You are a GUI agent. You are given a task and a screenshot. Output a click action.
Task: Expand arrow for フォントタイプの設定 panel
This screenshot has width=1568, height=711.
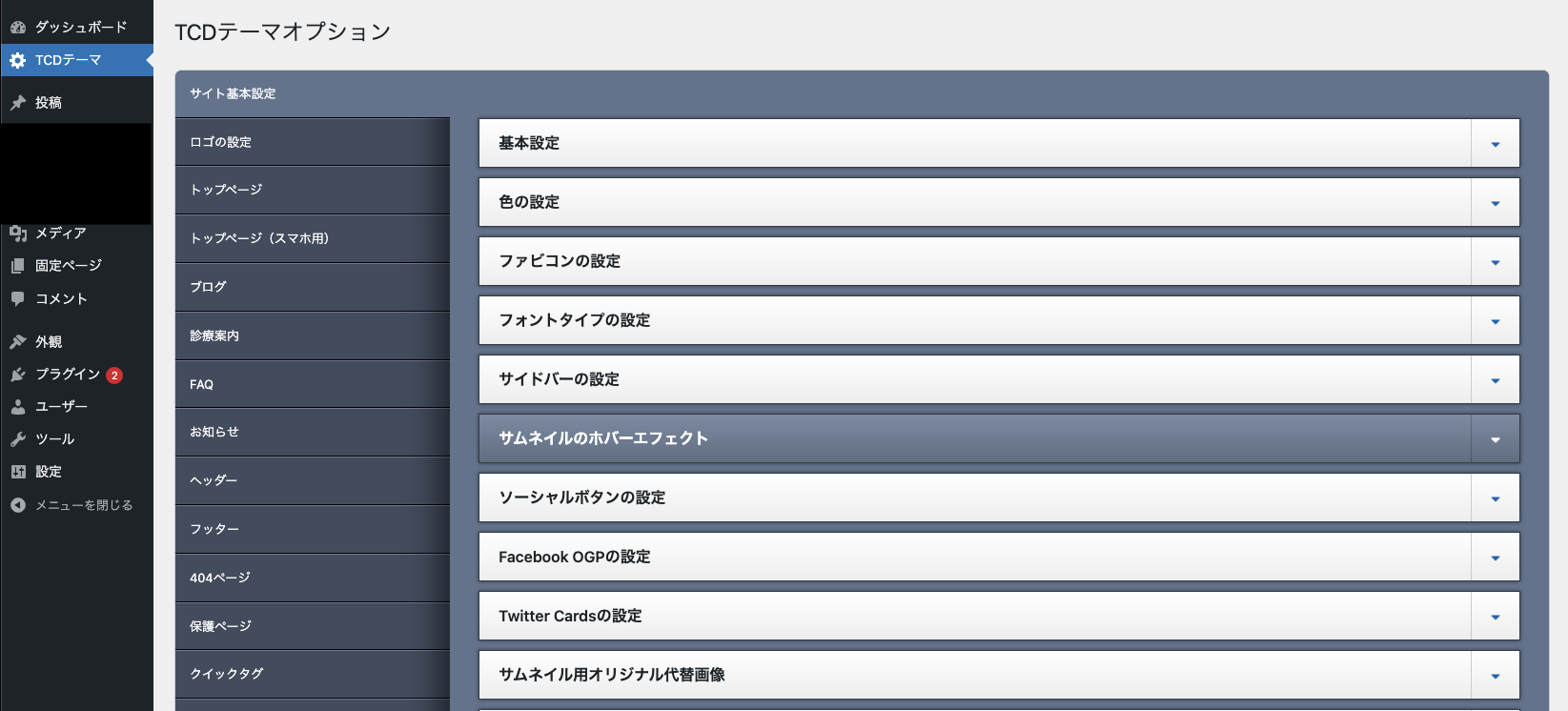pyautogui.click(x=1496, y=321)
